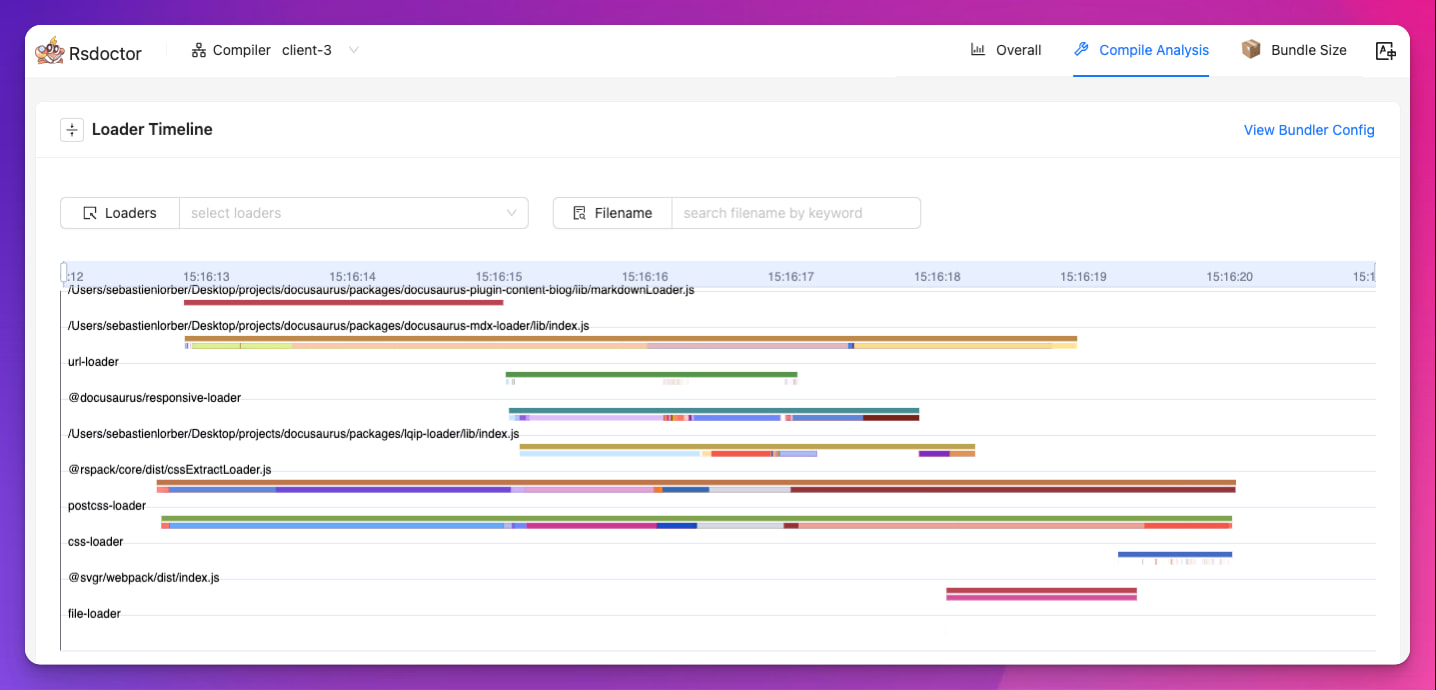Open View Bundler Config
The height and width of the screenshot is (690, 1436).
[x=1309, y=130]
